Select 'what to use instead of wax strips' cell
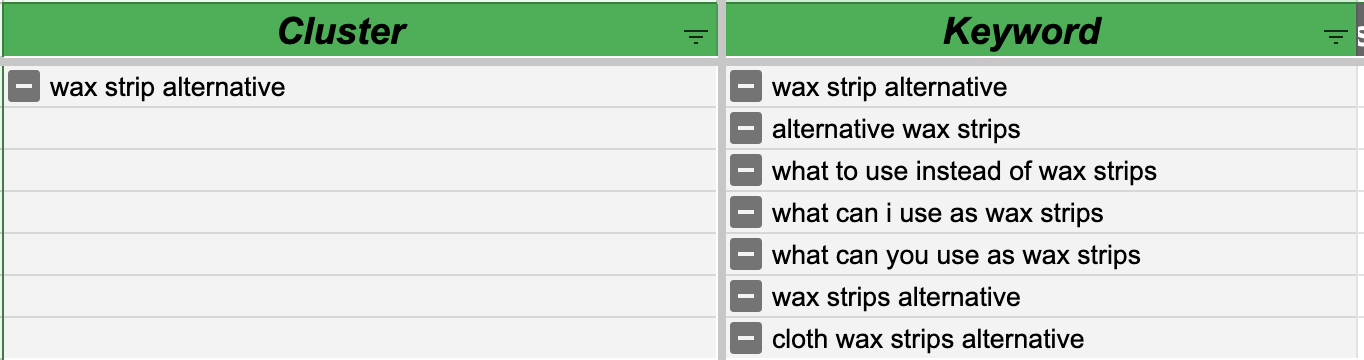Image resolution: width=1364 pixels, height=360 pixels. (1040, 171)
